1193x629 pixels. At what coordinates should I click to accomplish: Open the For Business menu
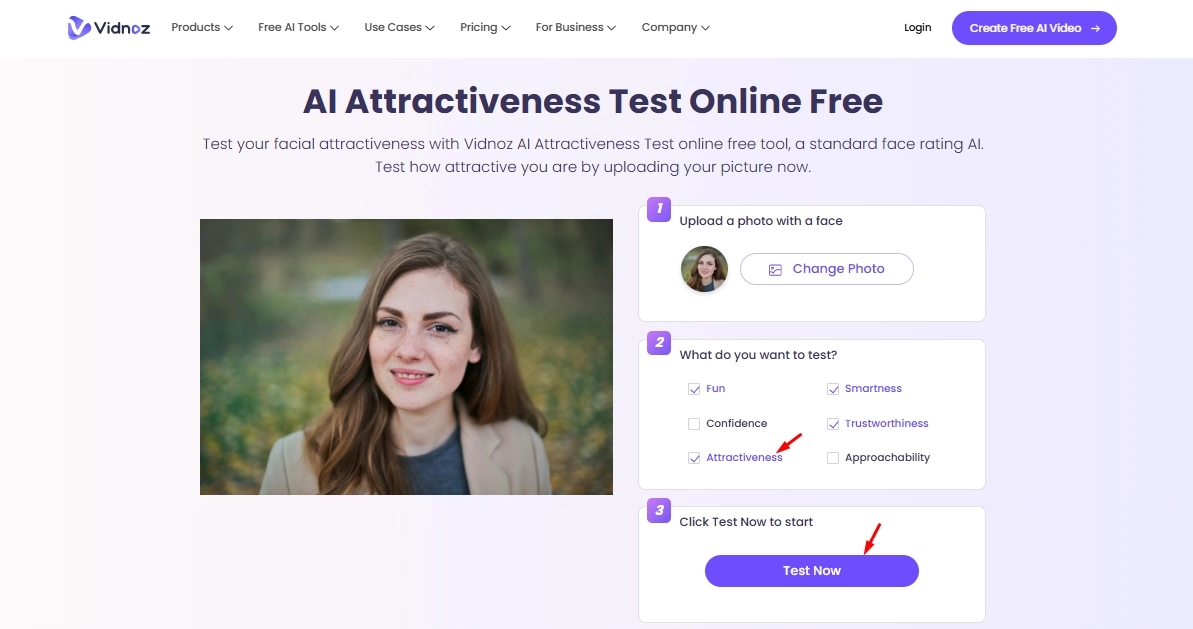pyautogui.click(x=575, y=27)
